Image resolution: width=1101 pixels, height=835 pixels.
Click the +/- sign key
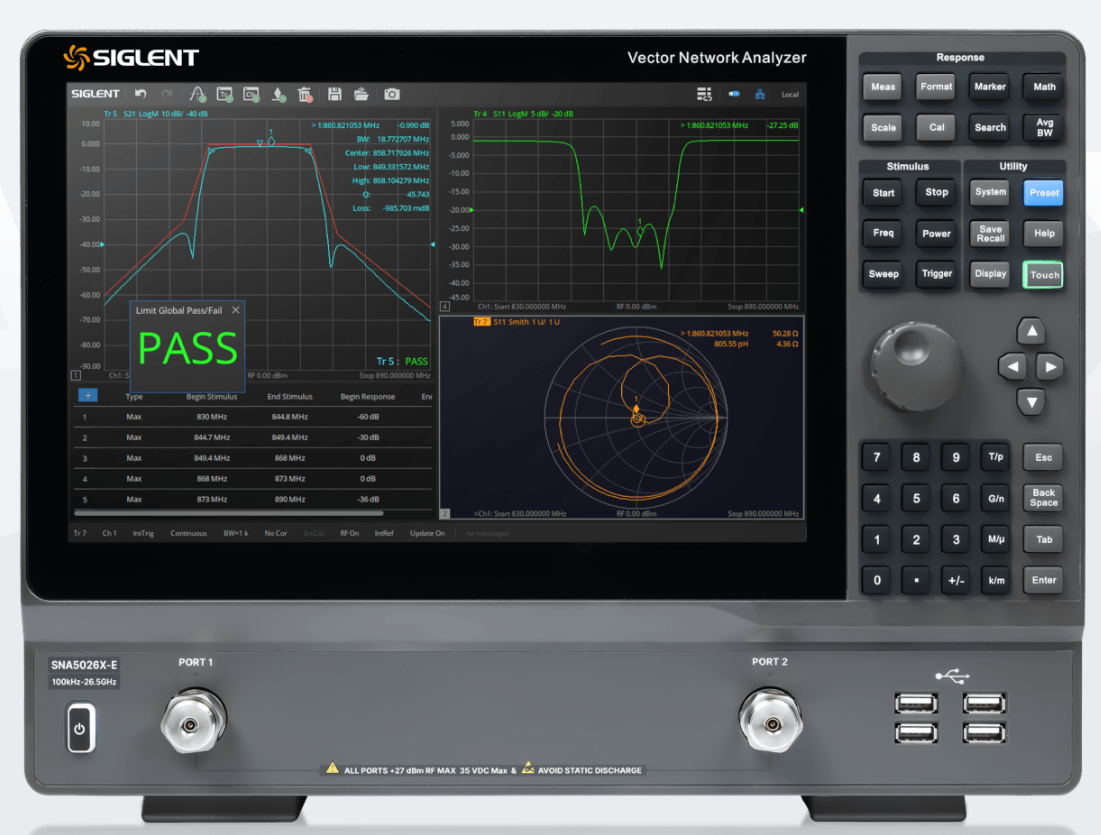956,581
